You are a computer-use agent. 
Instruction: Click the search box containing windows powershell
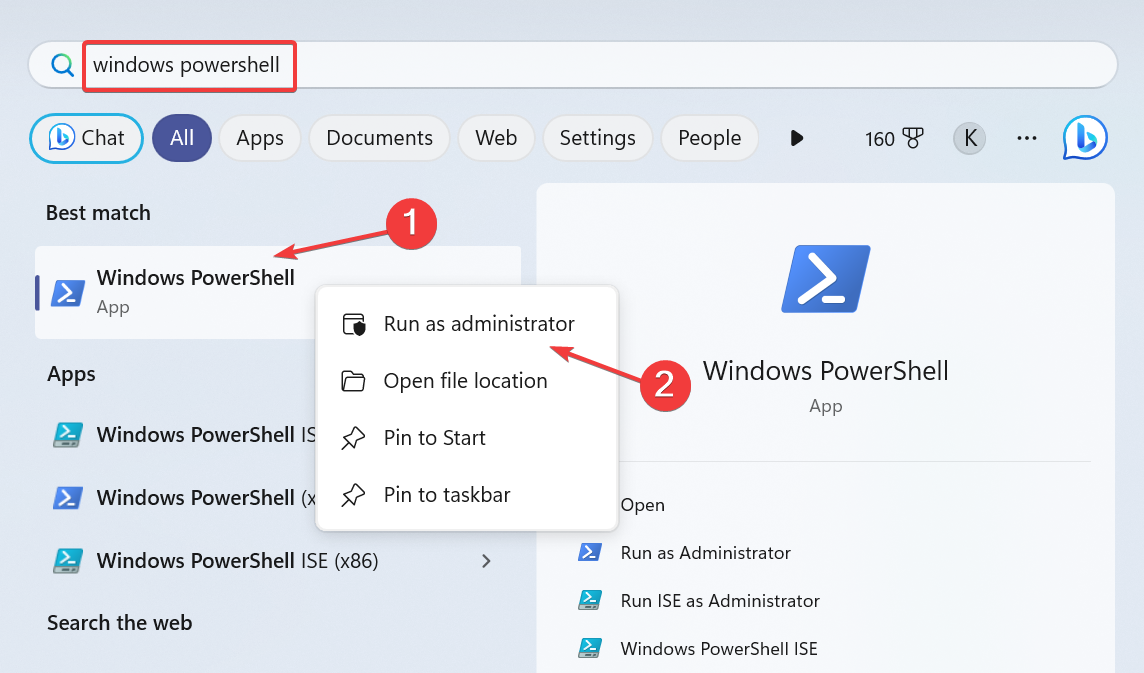point(600,65)
